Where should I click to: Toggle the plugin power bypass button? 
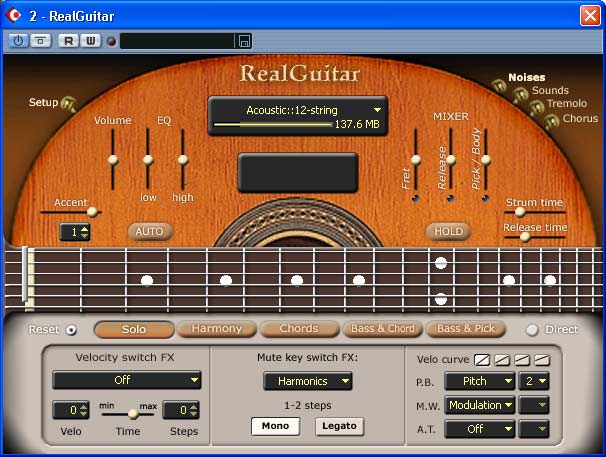(x=18, y=41)
